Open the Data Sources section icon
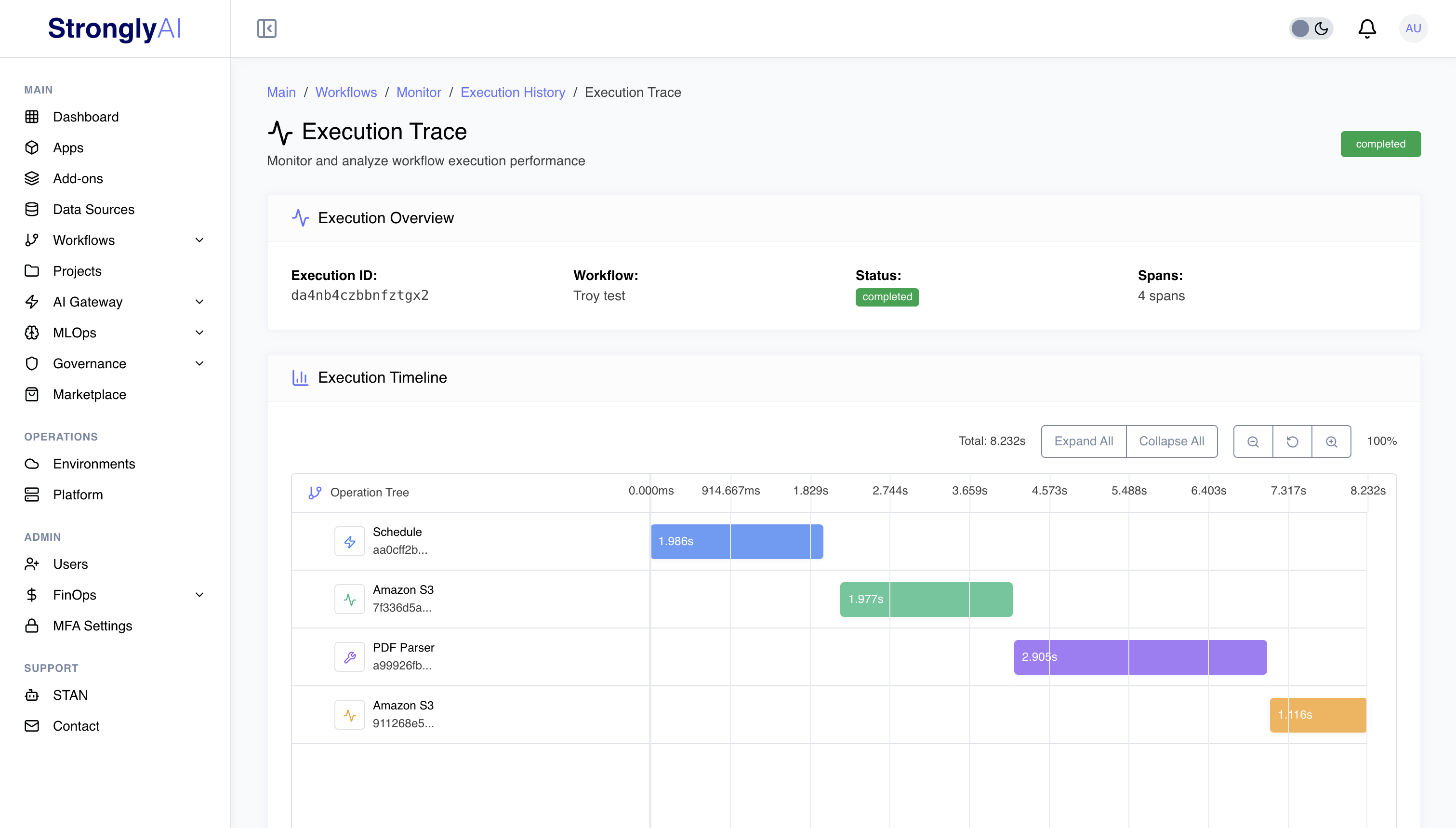 click(x=32, y=209)
